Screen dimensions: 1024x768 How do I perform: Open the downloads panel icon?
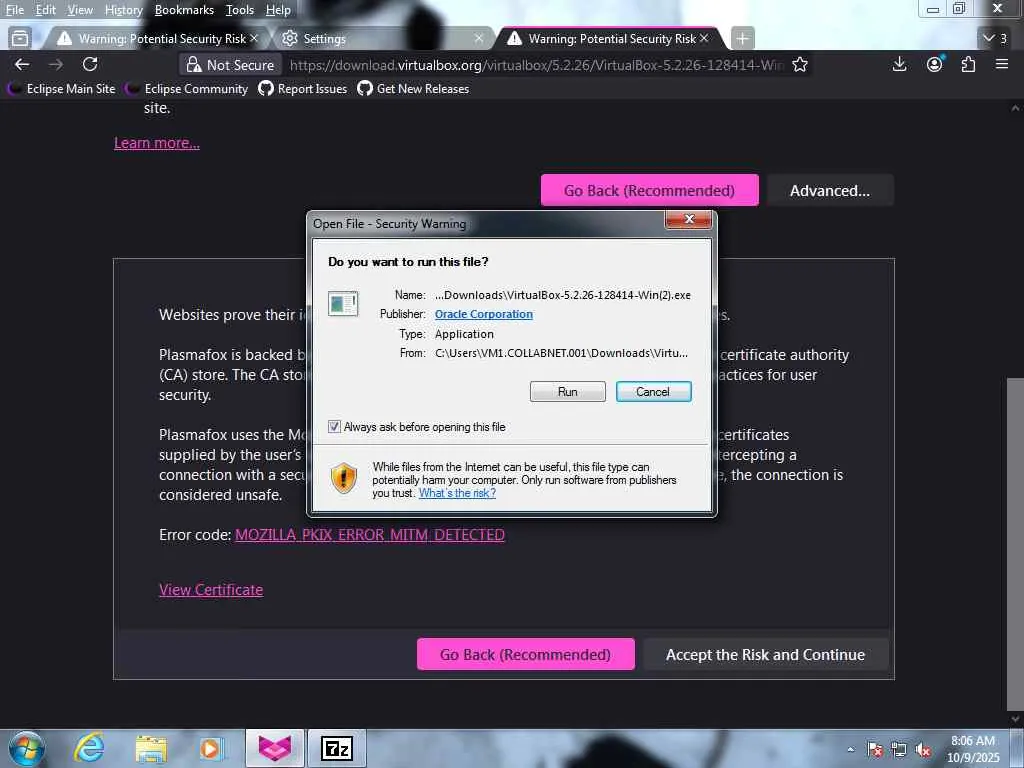pos(899,64)
